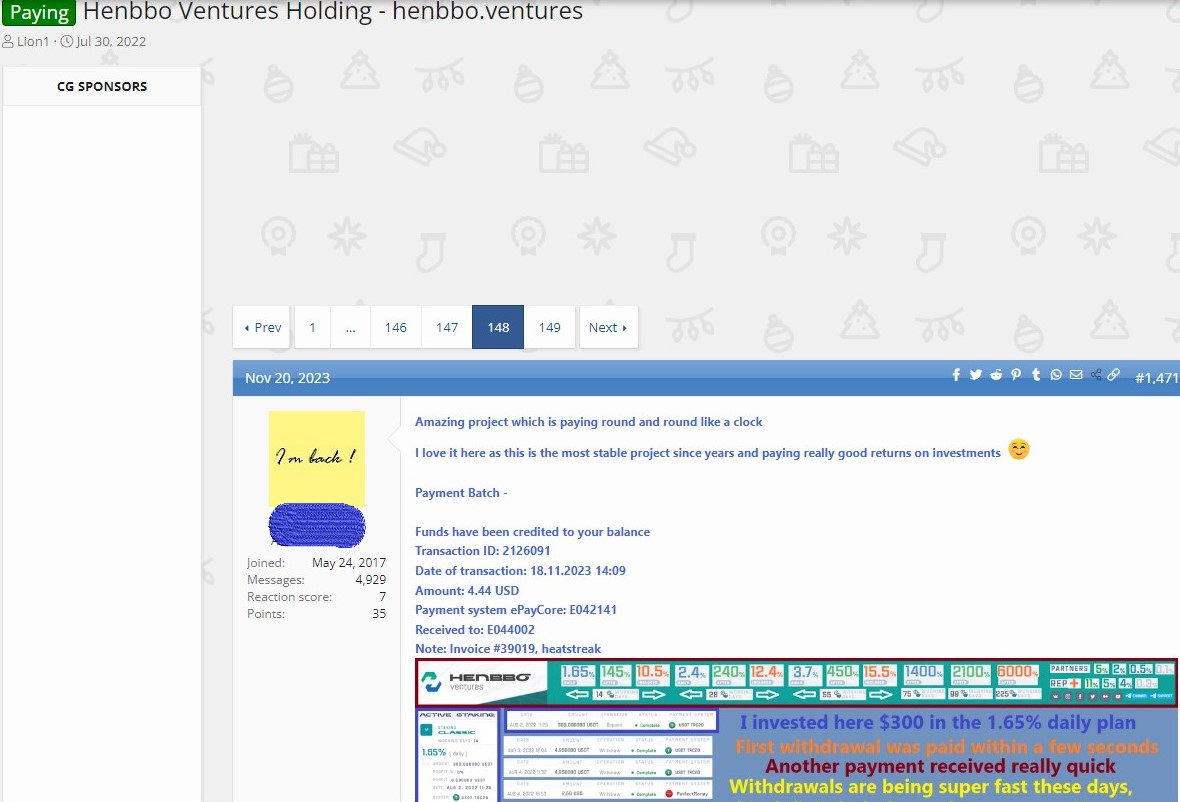
Task: Click 'Received to: E044002' text
Action: tap(475, 630)
